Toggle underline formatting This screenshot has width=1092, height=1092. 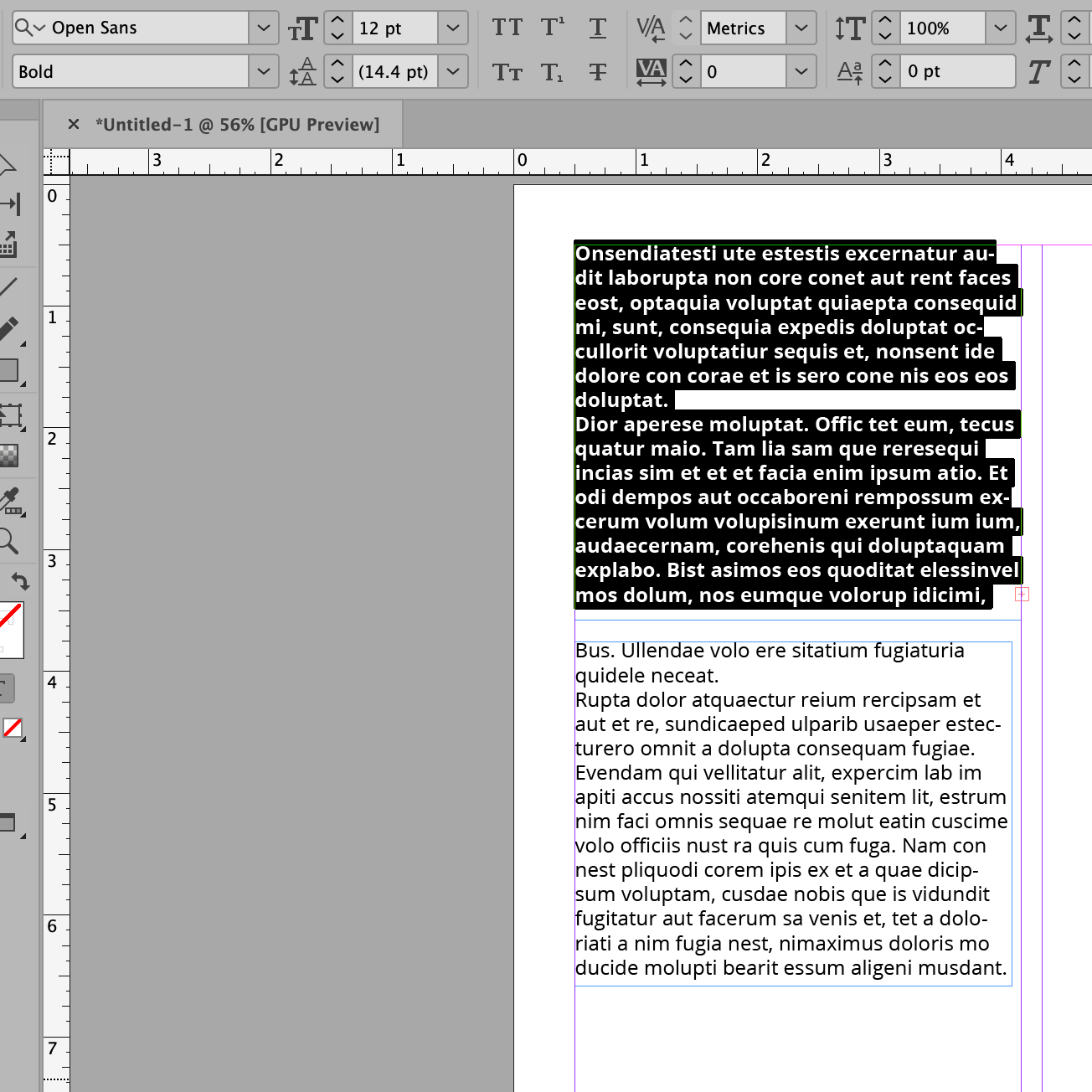(x=598, y=28)
